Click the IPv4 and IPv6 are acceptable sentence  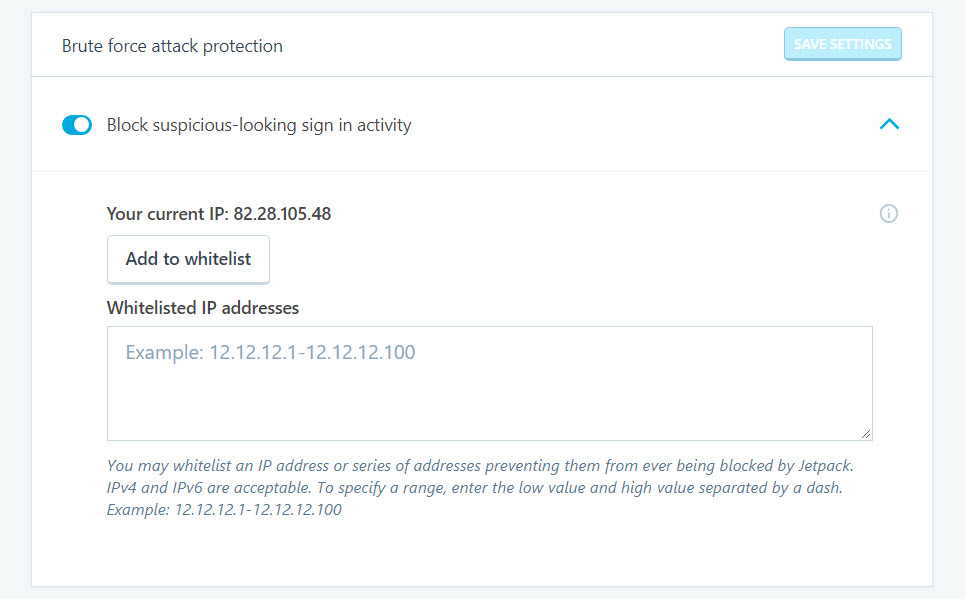click(209, 488)
